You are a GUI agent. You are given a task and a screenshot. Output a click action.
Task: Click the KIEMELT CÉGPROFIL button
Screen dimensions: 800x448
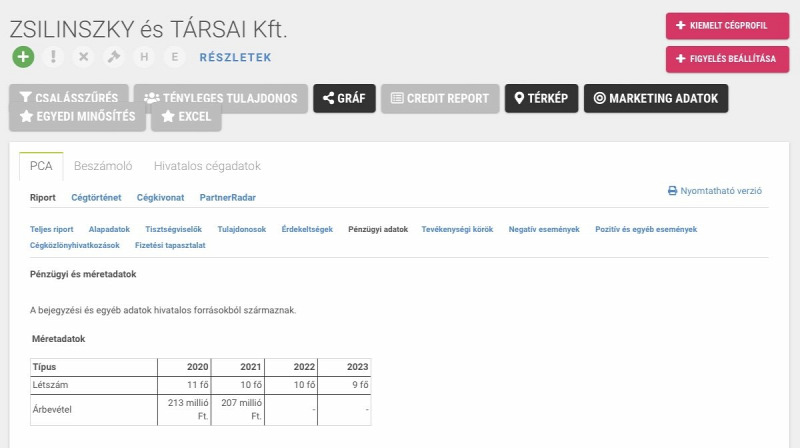(727, 26)
